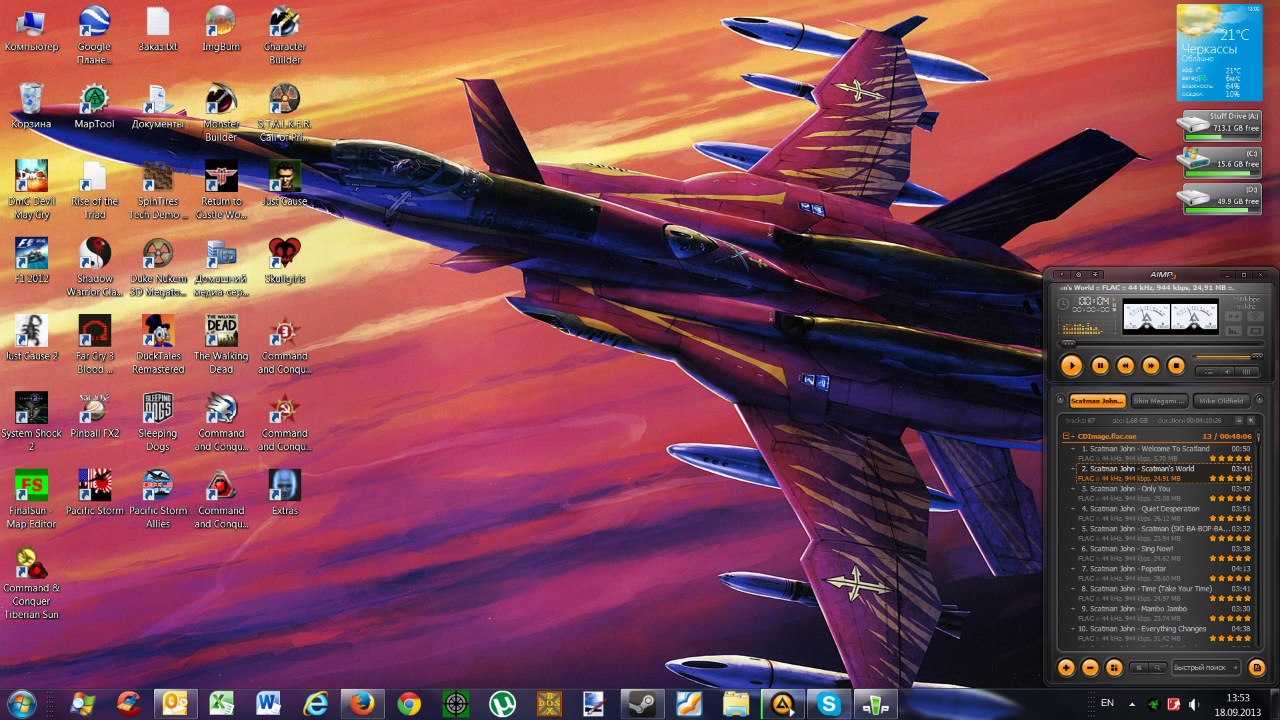The height and width of the screenshot is (720, 1280).
Task: Select the System Shock 2 icon
Action: point(31,422)
